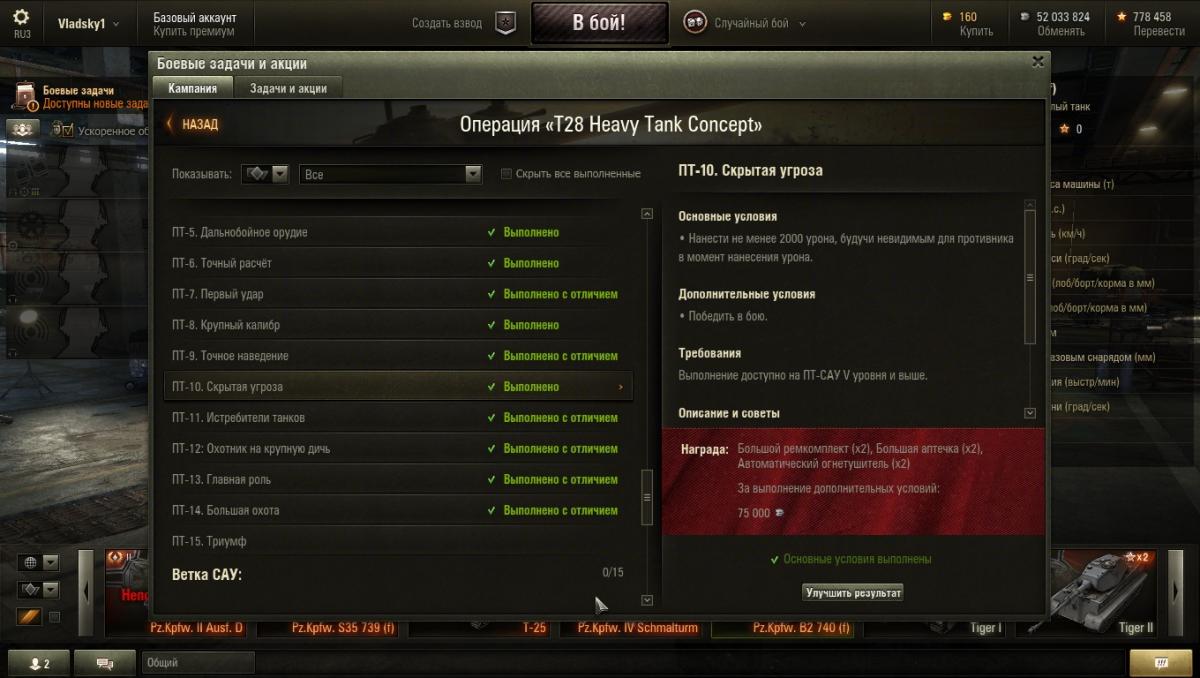Click the star free experience icon
Screen dimensions: 1200x678
coord(1121,16)
